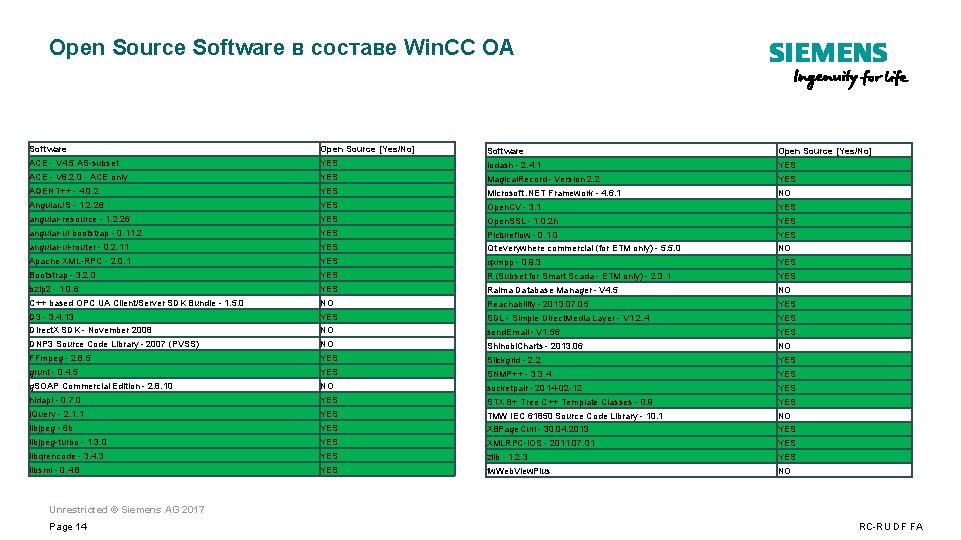Click the 'D3 - 3.4.13' cell
The height and width of the screenshot is (540, 961).
174,317
